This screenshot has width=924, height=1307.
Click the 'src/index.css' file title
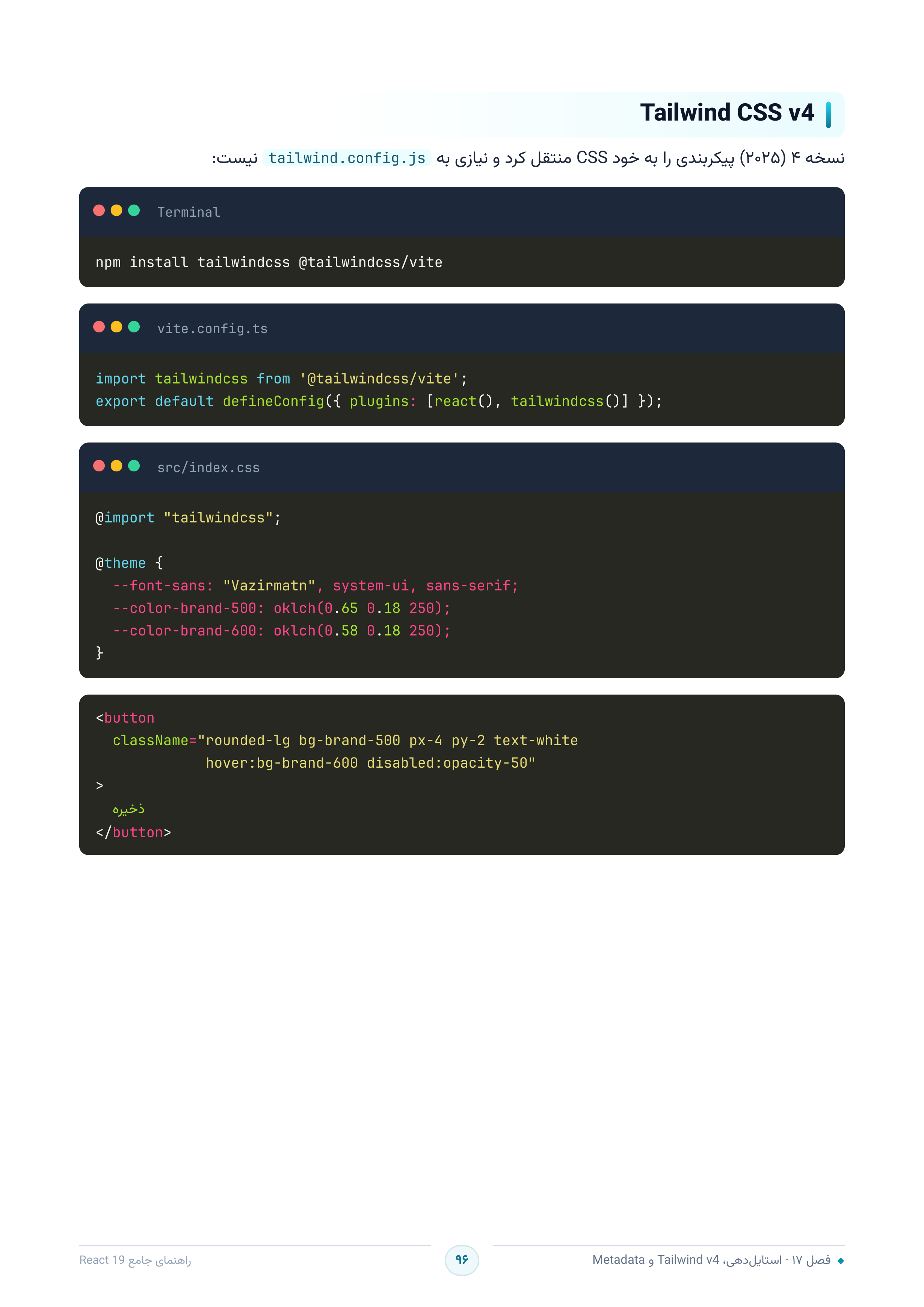click(208, 468)
